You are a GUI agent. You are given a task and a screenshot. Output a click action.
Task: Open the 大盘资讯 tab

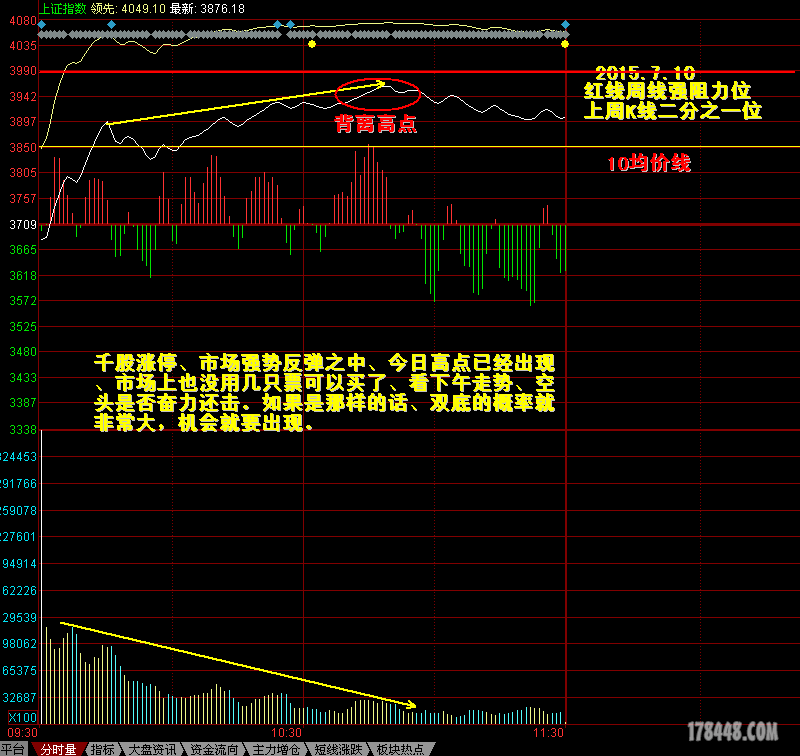tap(152, 749)
